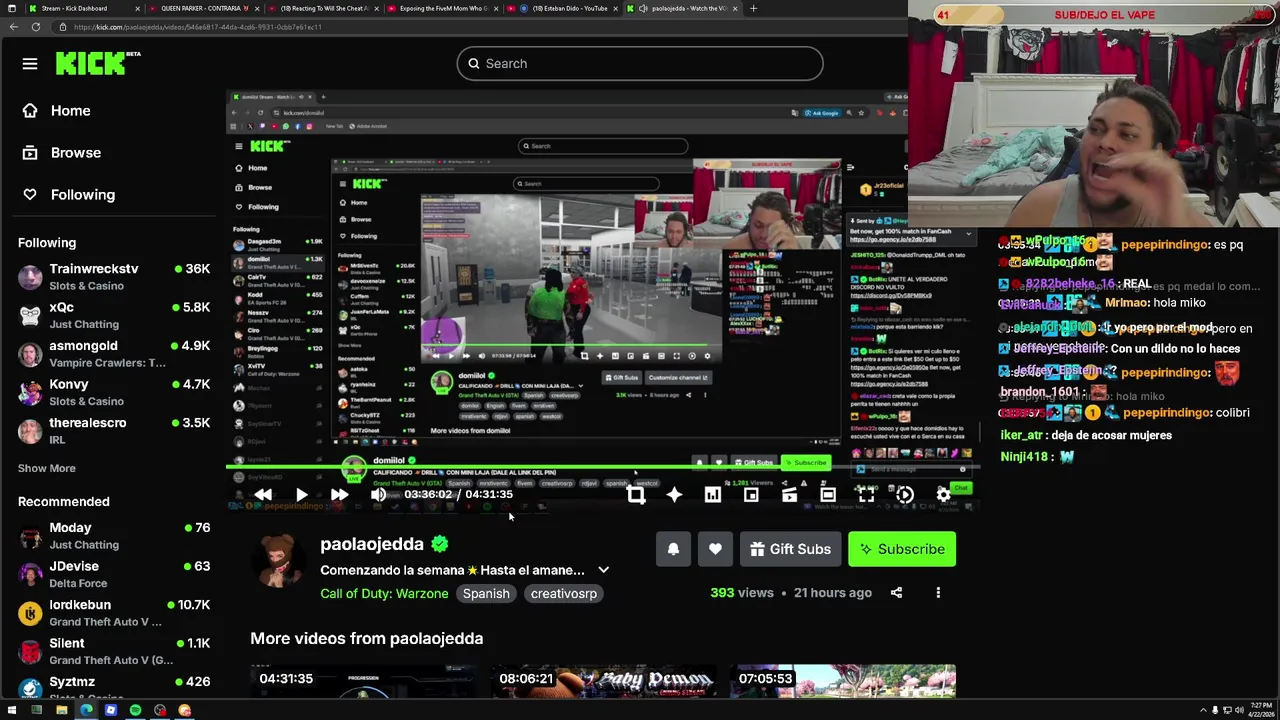
Task: Open playback speed control icon
Action: coord(905,494)
